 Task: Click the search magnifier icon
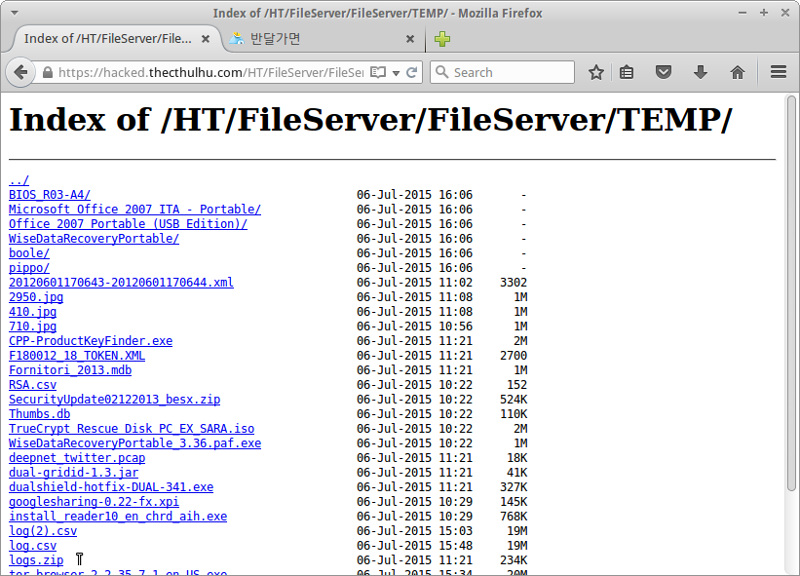tap(442, 72)
